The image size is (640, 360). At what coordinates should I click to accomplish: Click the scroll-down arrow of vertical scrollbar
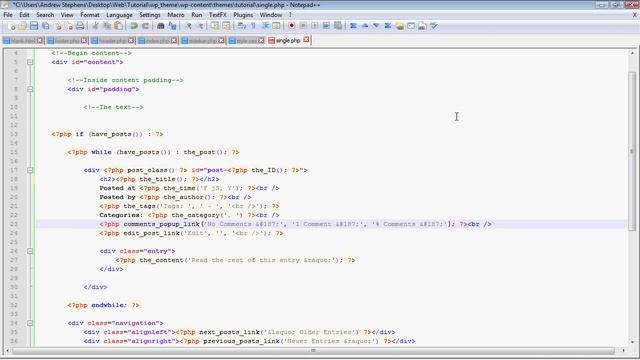tap(632, 342)
